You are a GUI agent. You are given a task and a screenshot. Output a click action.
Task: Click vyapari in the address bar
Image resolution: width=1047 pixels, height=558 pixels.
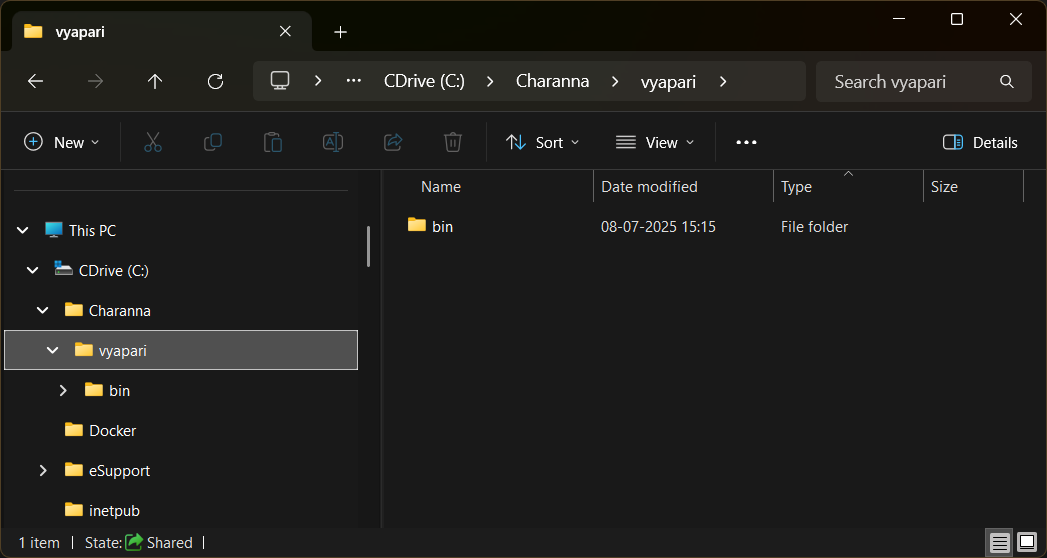pyautogui.click(x=668, y=81)
